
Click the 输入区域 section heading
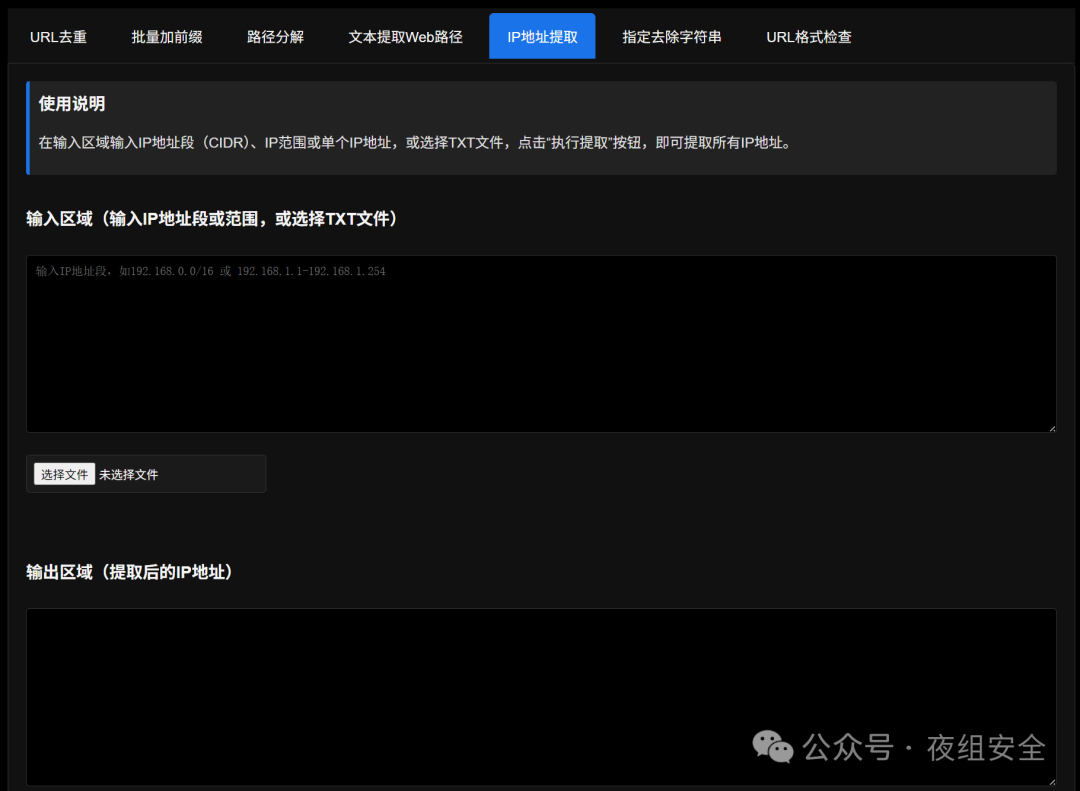(x=210, y=219)
